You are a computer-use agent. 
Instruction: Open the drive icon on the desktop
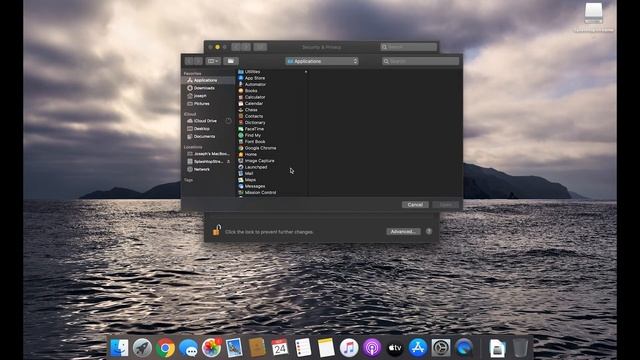tap(593, 14)
